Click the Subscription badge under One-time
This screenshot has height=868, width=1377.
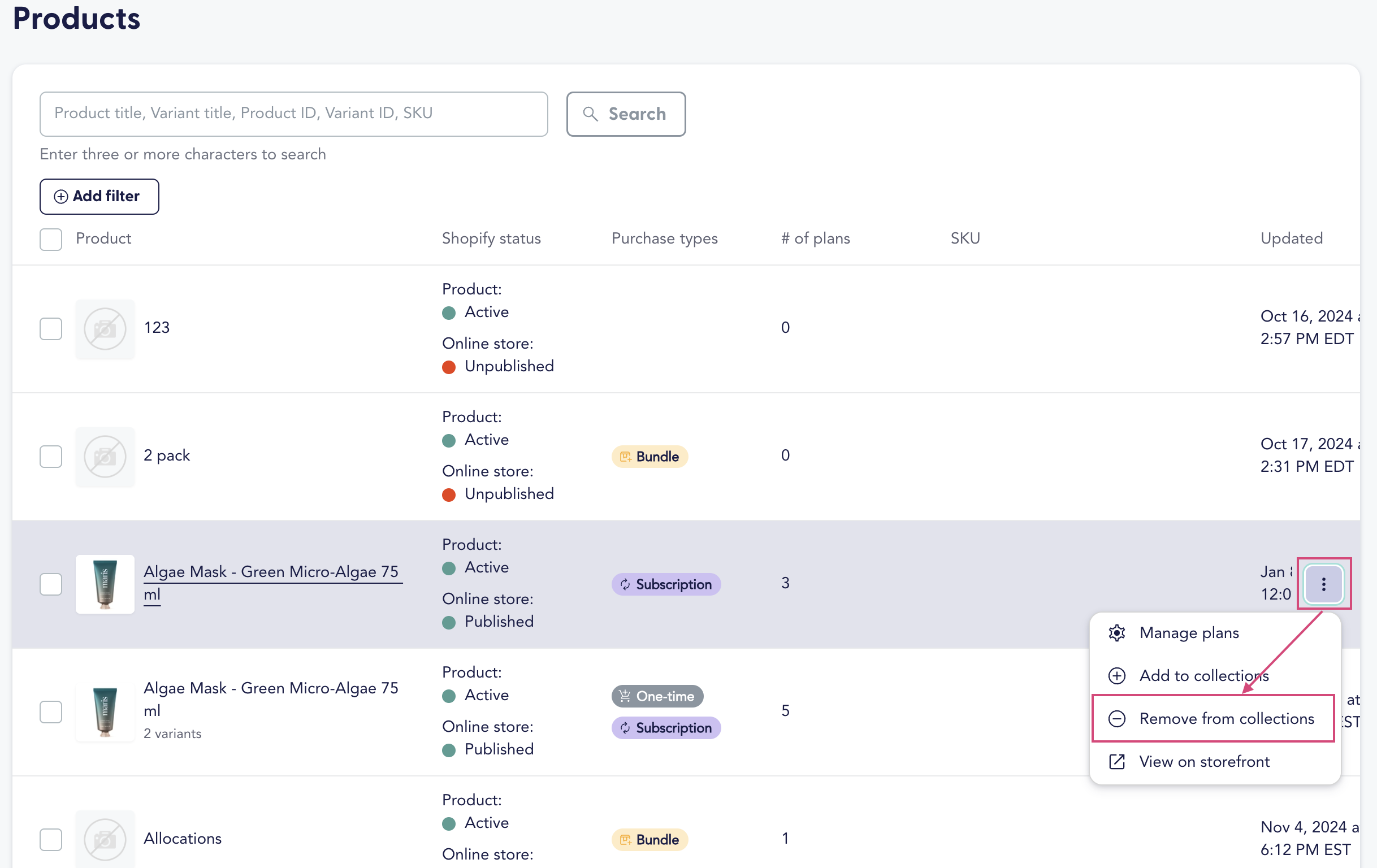click(x=666, y=728)
